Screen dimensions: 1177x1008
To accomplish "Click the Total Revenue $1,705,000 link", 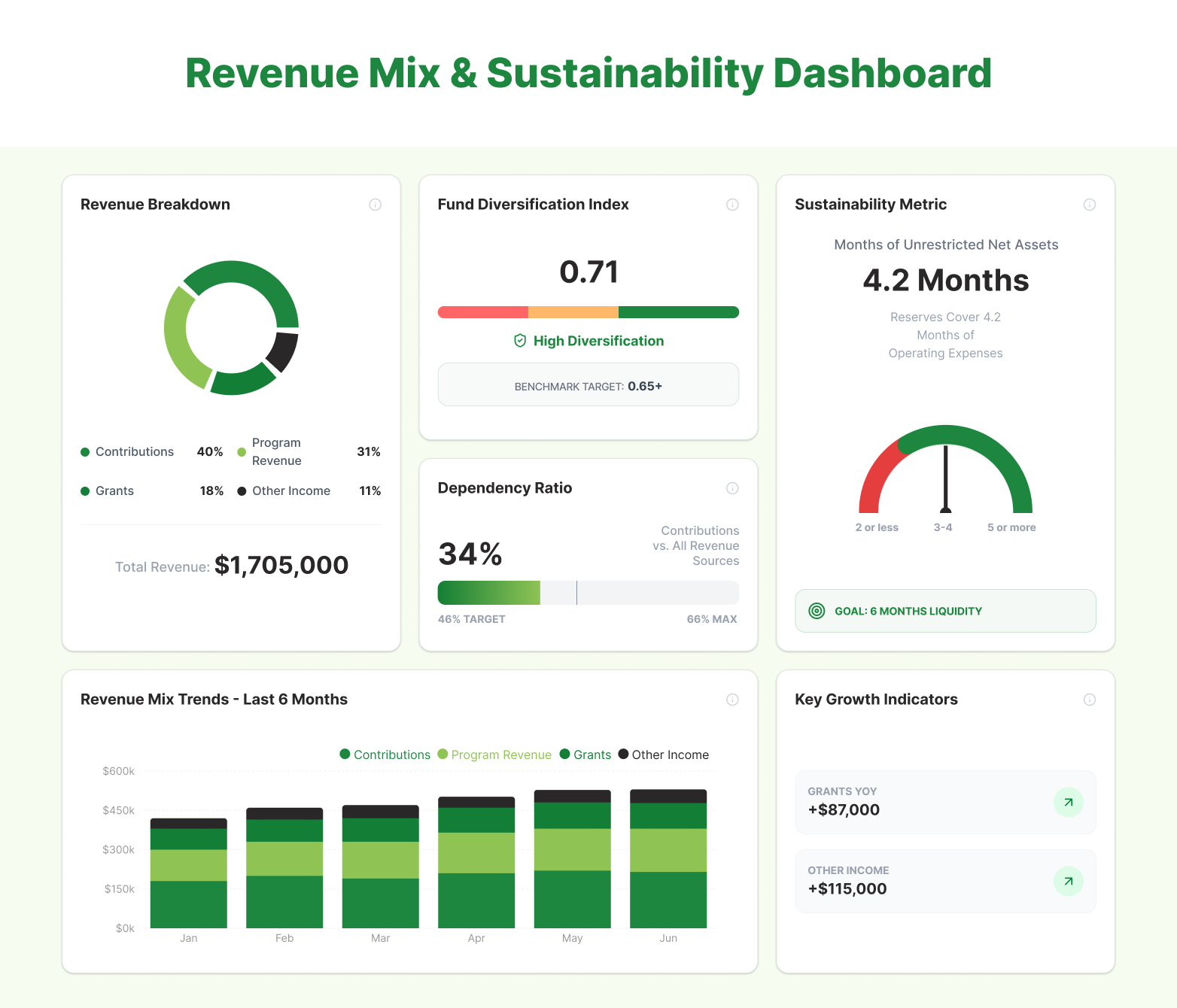I will pyautogui.click(x=232, y=565).
